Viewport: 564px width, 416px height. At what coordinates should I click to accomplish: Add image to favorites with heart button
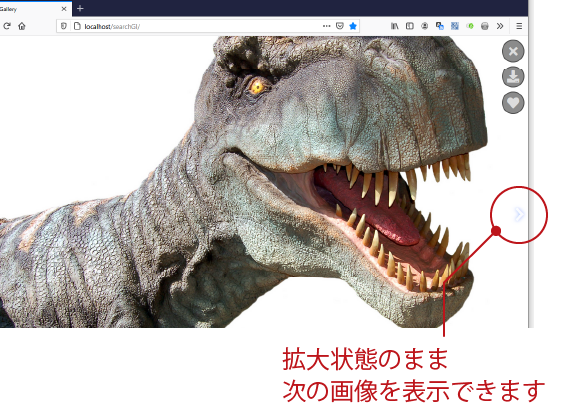[513, 103]
